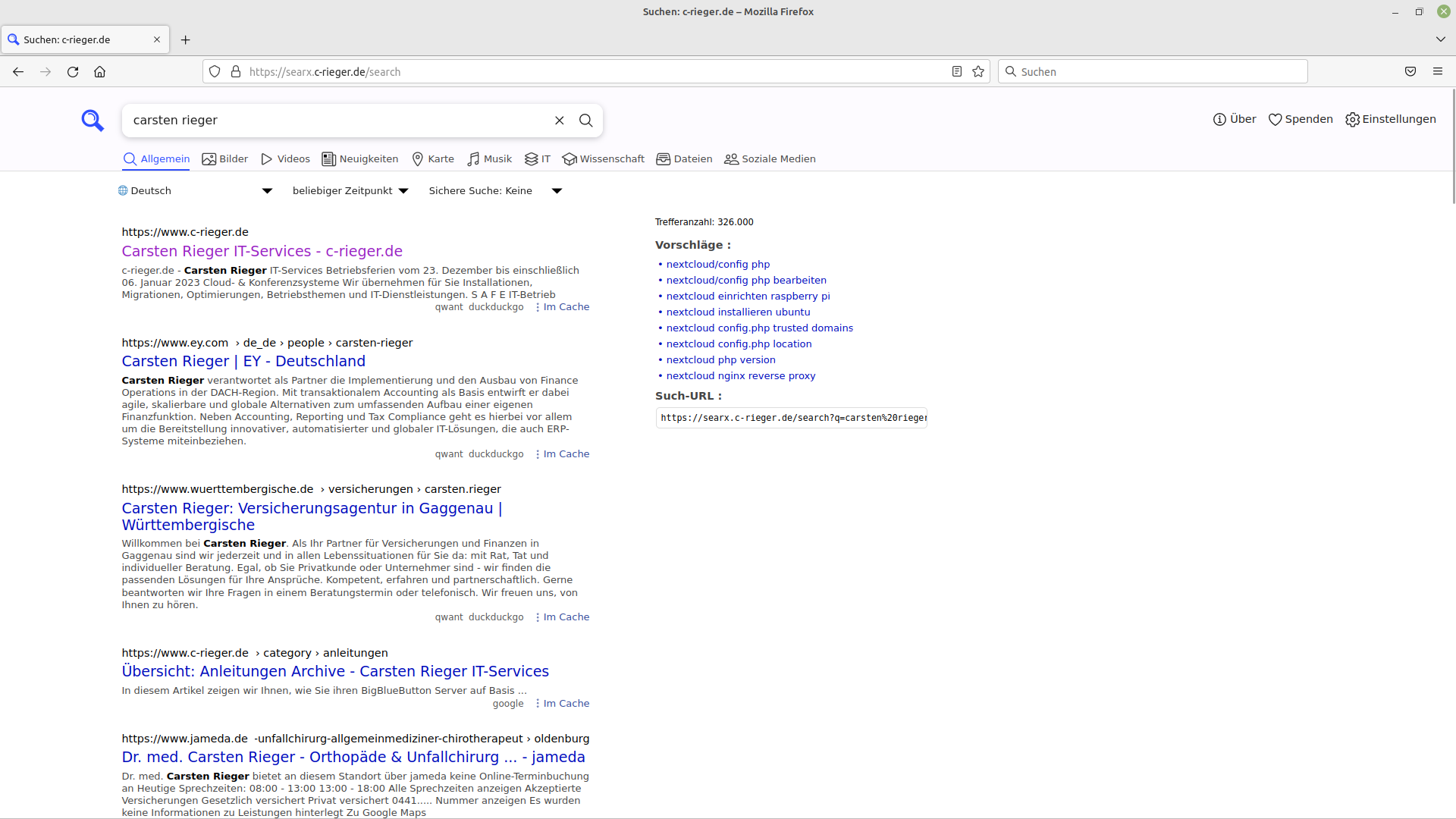The image size is (1456, 819).
Task: Click 'Trefferanzahl: 326.000' text
Action: coord(704,222)
